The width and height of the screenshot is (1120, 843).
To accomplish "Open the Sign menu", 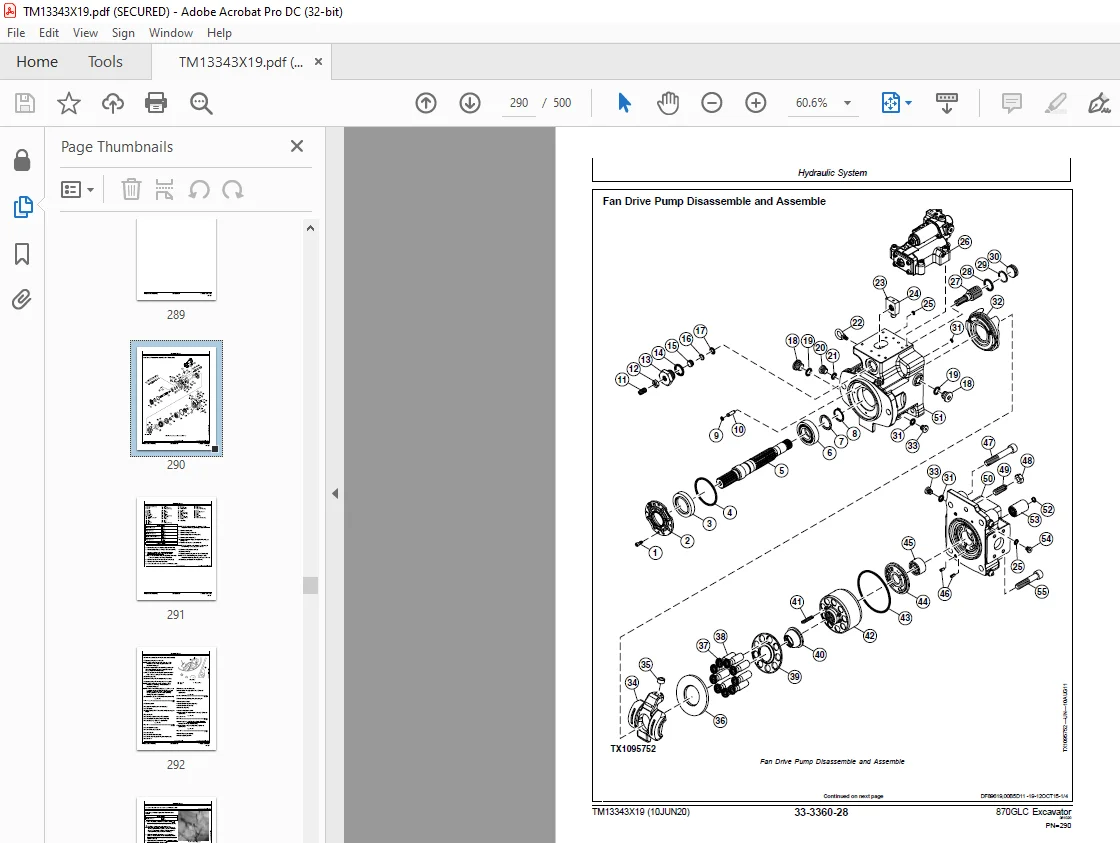I will 123,33.
